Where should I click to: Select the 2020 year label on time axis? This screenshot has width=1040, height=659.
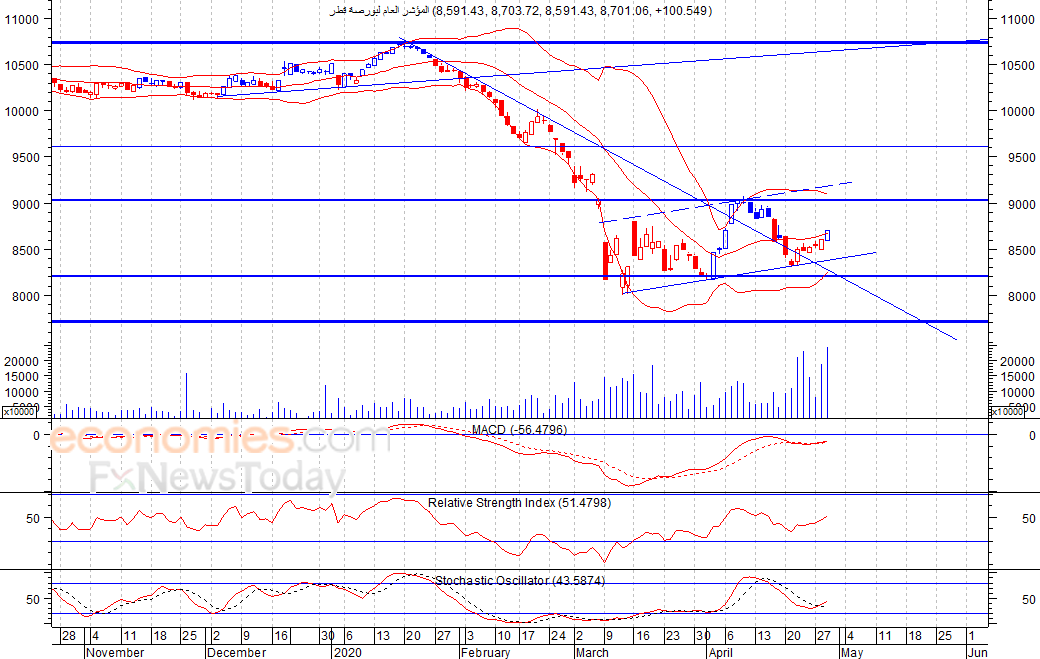pos(348,652)
